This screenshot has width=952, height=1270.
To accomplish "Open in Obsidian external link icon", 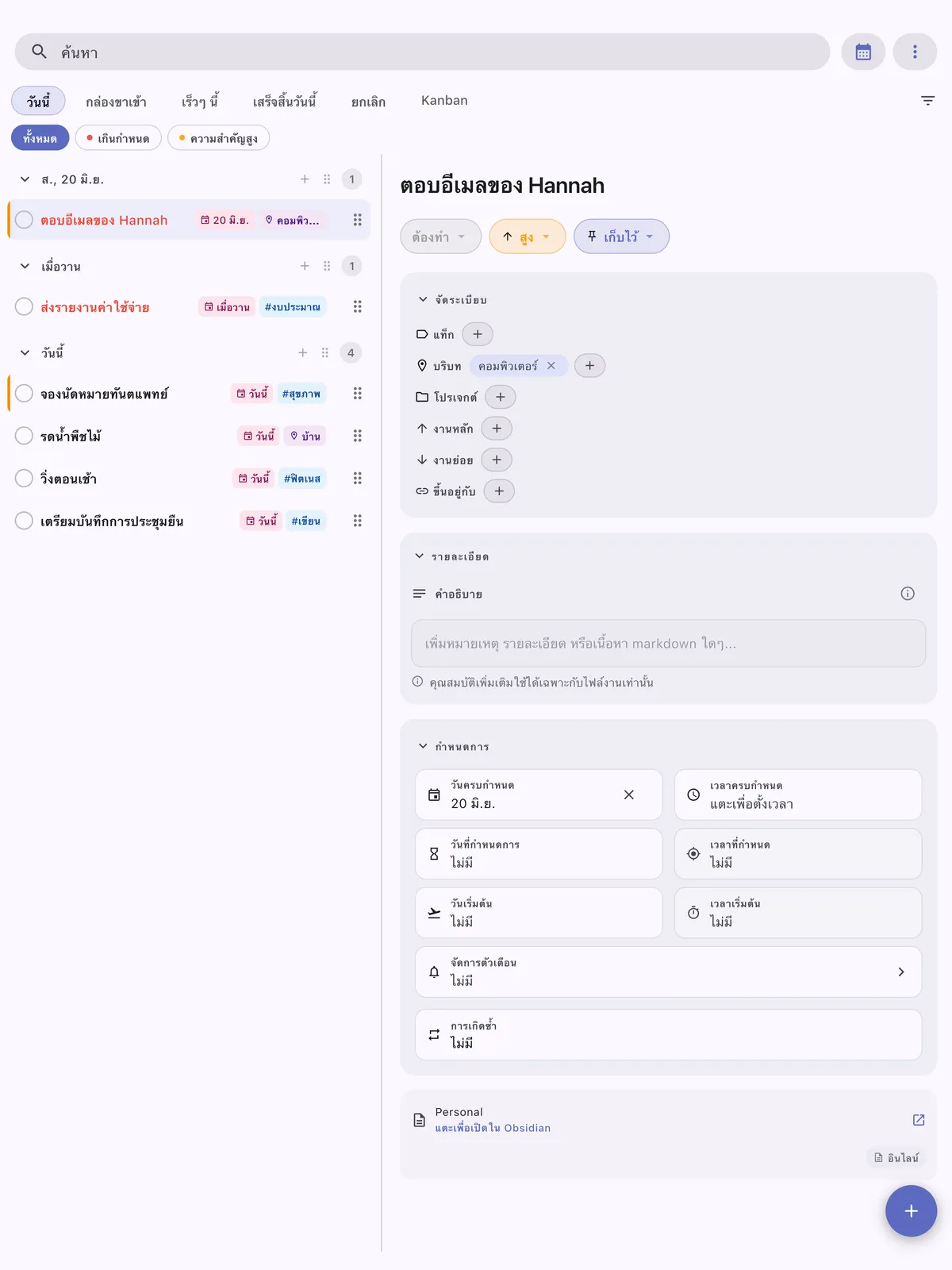I will (x=919, y=1120).
